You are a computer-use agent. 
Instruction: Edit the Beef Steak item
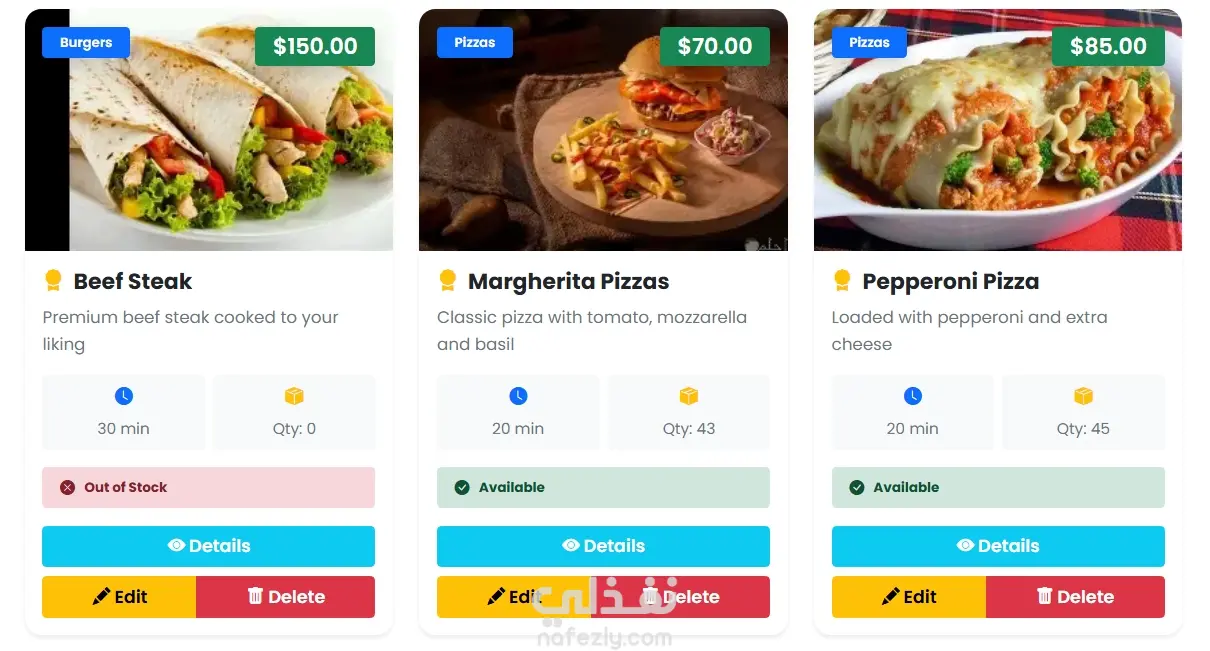119,597
